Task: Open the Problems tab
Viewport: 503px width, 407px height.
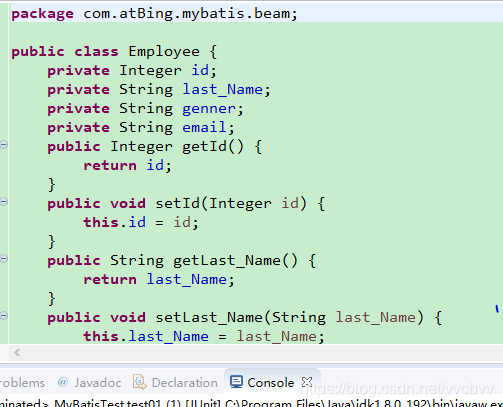Action: pos(22,383)
